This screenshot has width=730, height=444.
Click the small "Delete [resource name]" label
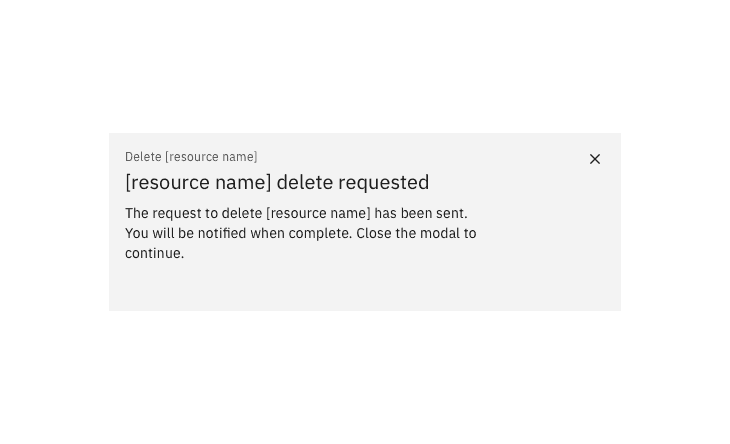[191, 157]
